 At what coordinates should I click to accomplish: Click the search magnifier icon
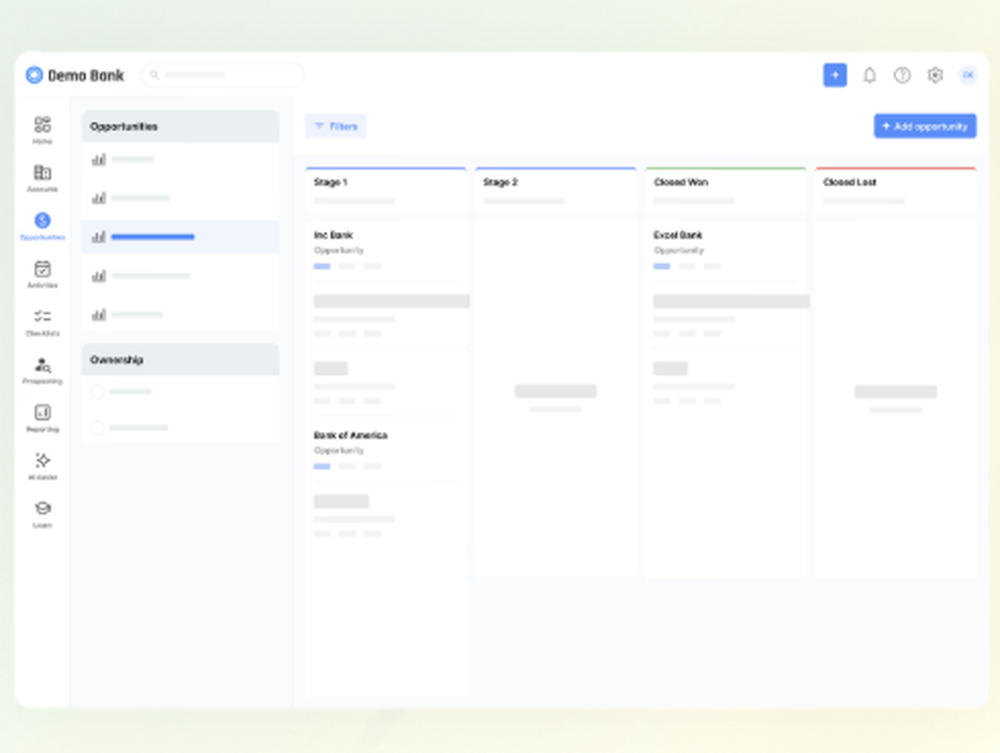(x=154, y=75)
